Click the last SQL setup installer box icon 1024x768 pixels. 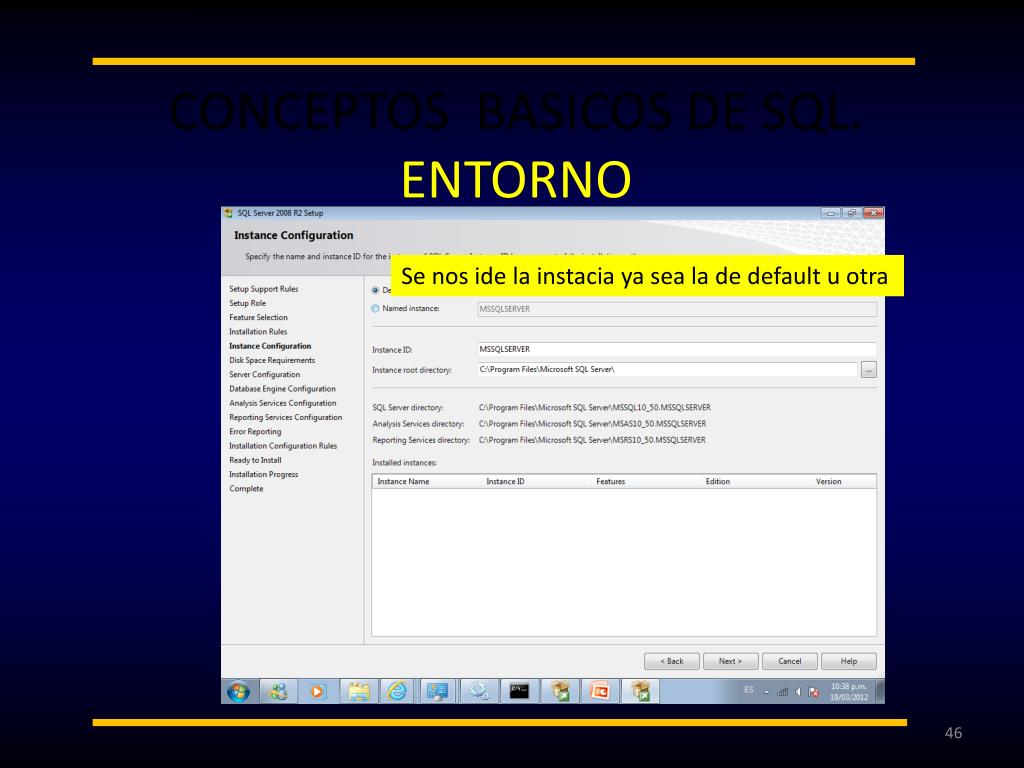641,691
